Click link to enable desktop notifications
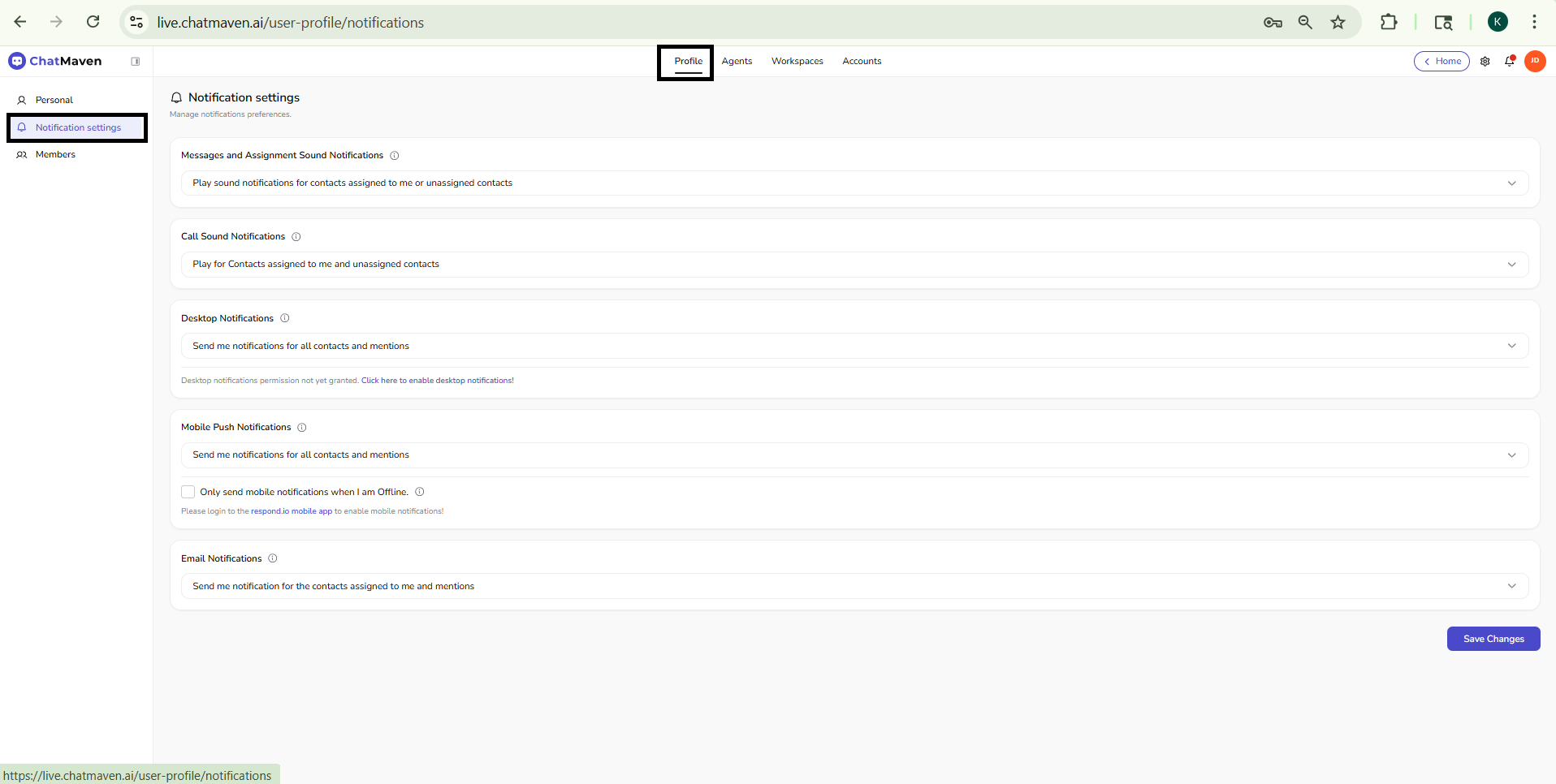The height and width of the screenshot is (784, 1556). pyautogui.click(x=437, y=381)
